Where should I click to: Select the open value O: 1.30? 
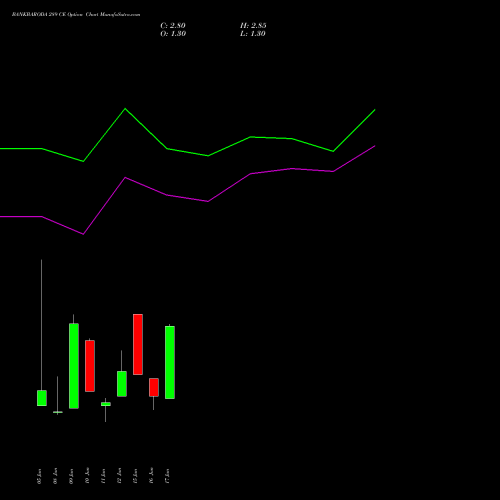click(x=173, y=34)
